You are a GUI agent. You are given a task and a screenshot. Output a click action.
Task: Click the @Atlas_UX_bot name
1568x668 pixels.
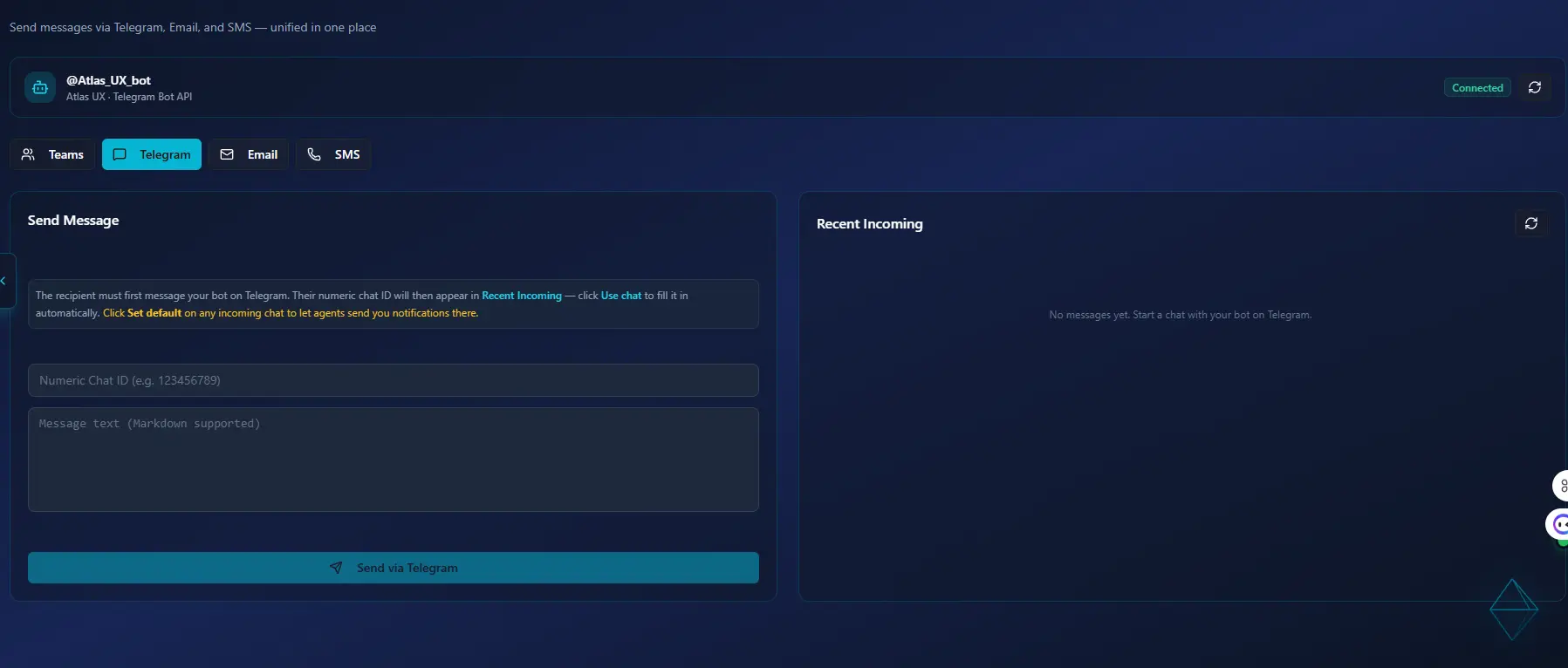[108, 80]
